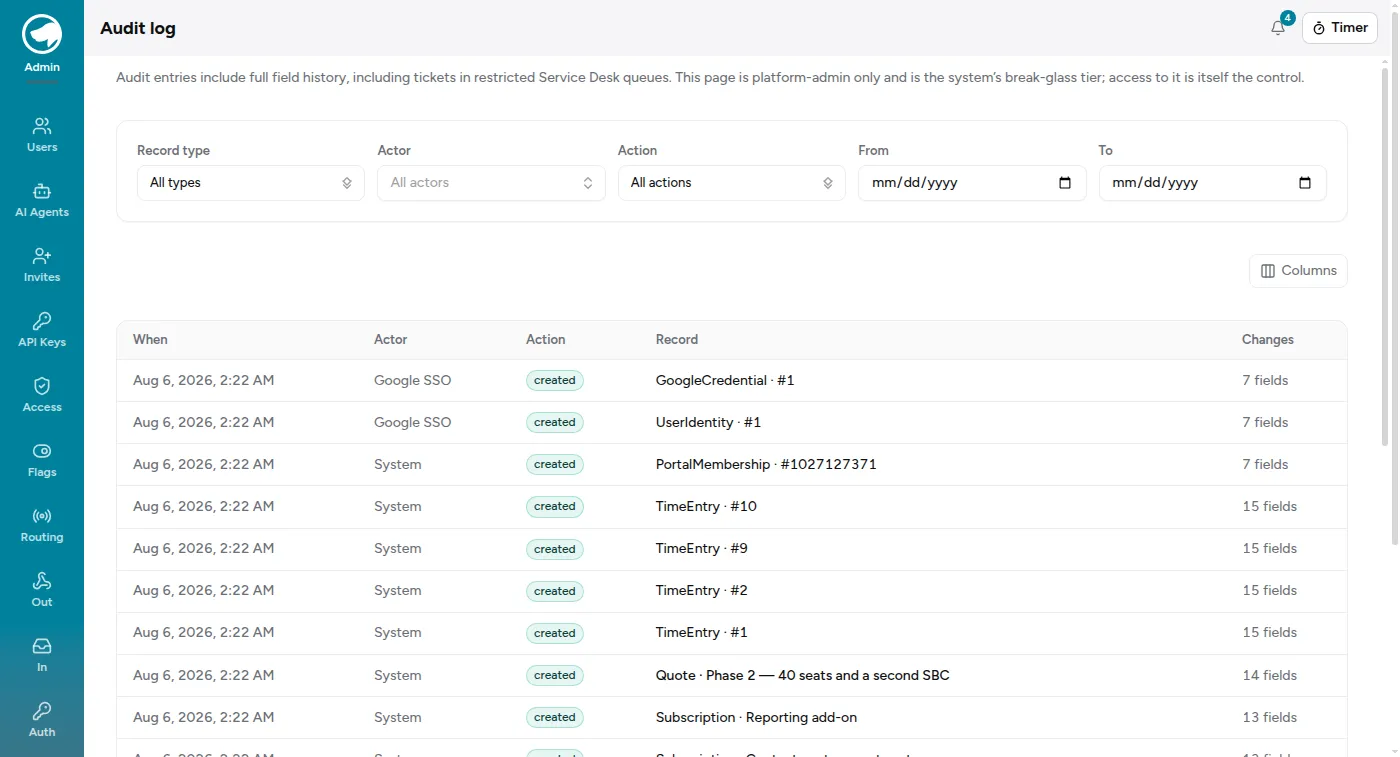Viewport: 1400px width, 757px height.
Task: Click the From date field
Action: pos(972,183)
